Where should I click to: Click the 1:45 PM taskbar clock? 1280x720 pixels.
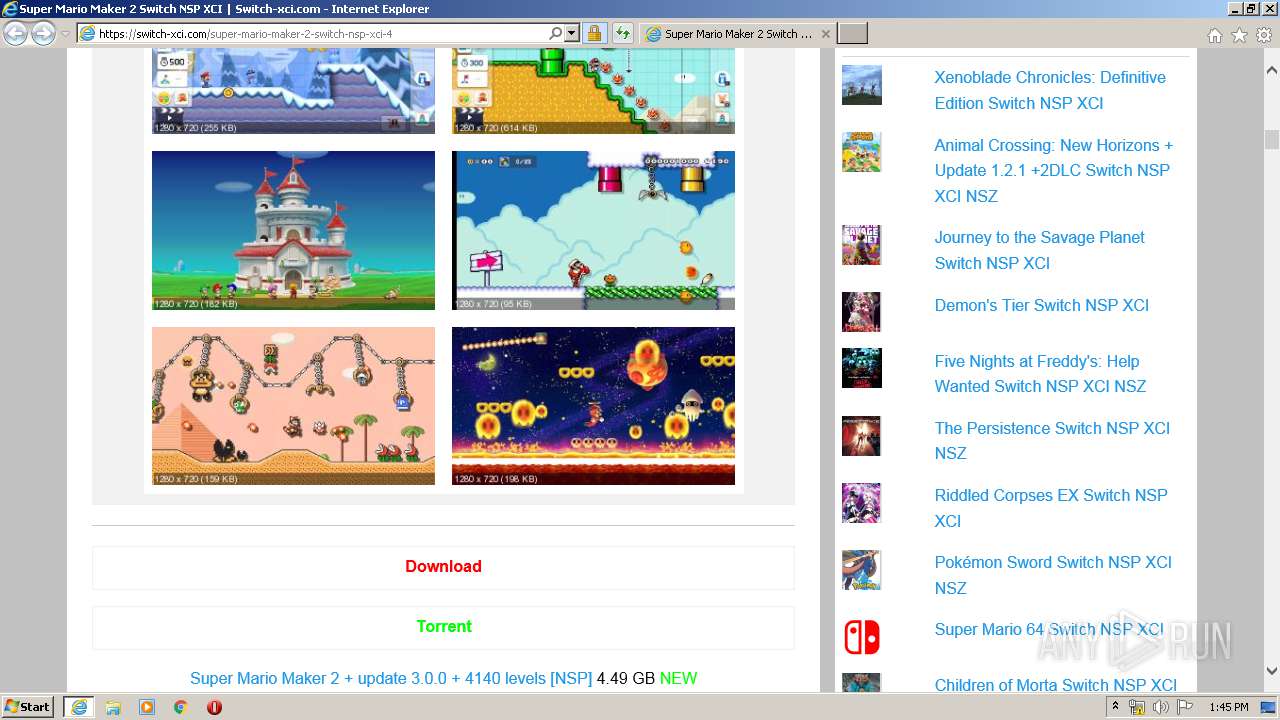point(1229,707)
